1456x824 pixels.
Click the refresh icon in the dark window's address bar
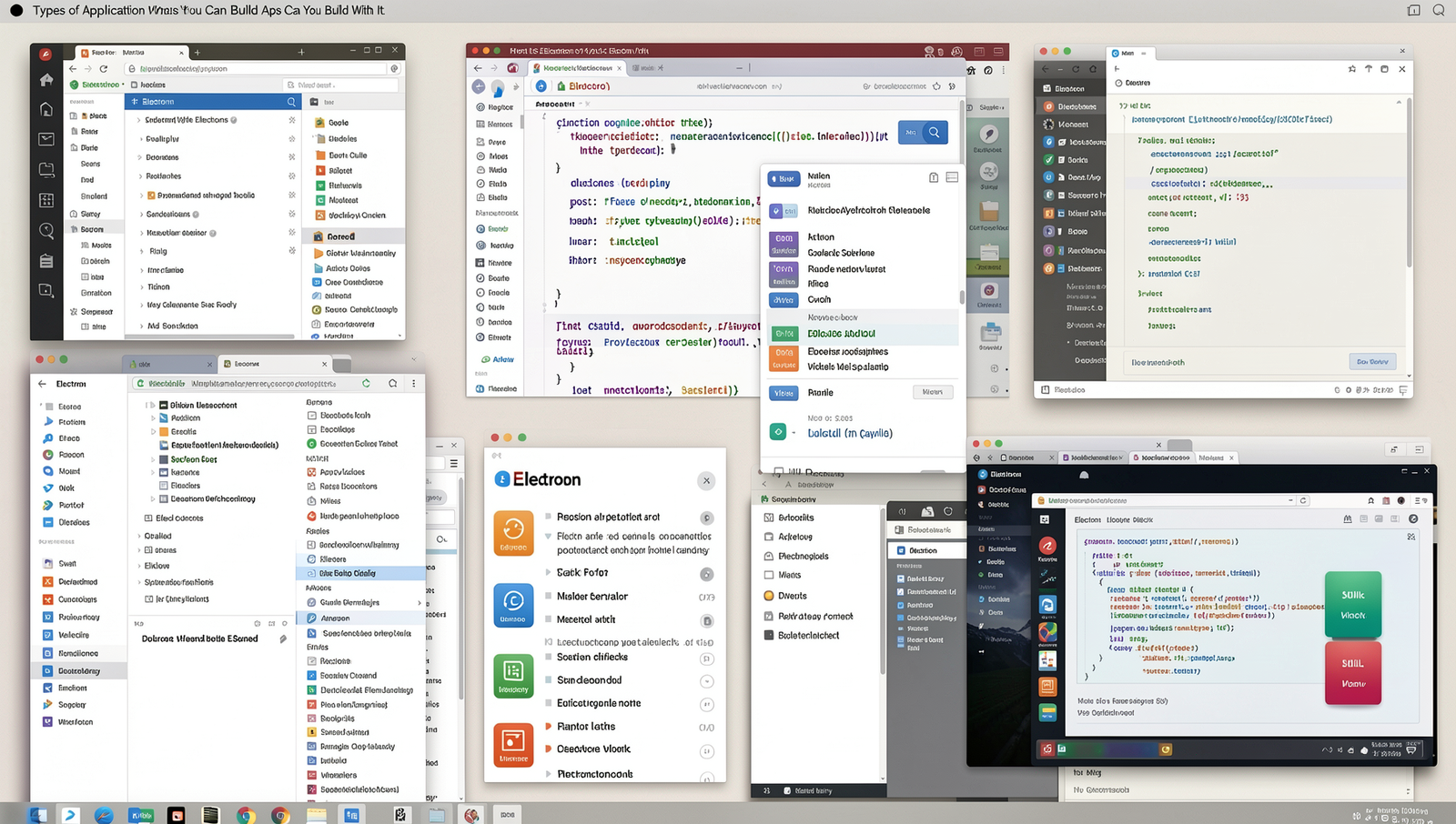coord(1303,500)
